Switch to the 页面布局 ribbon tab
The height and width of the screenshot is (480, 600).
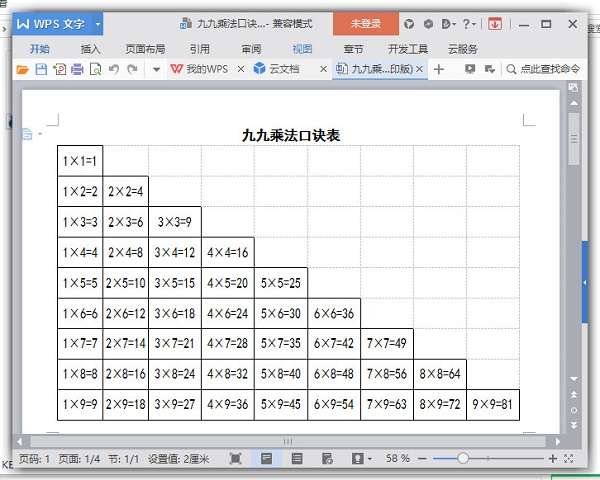tap(145, 49)
